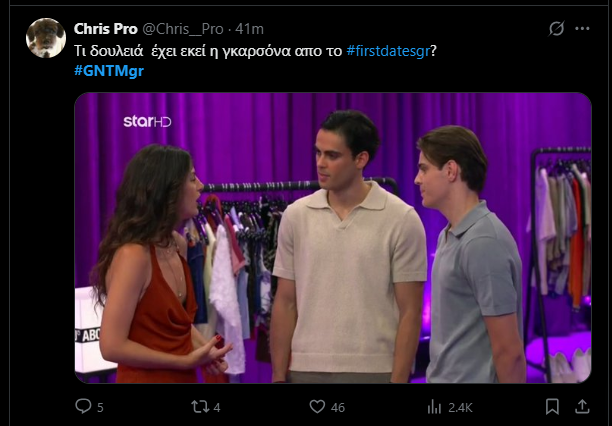Screen dimensions: 612x426
Task: Click the reply count of 5
Action: point(100,407)
